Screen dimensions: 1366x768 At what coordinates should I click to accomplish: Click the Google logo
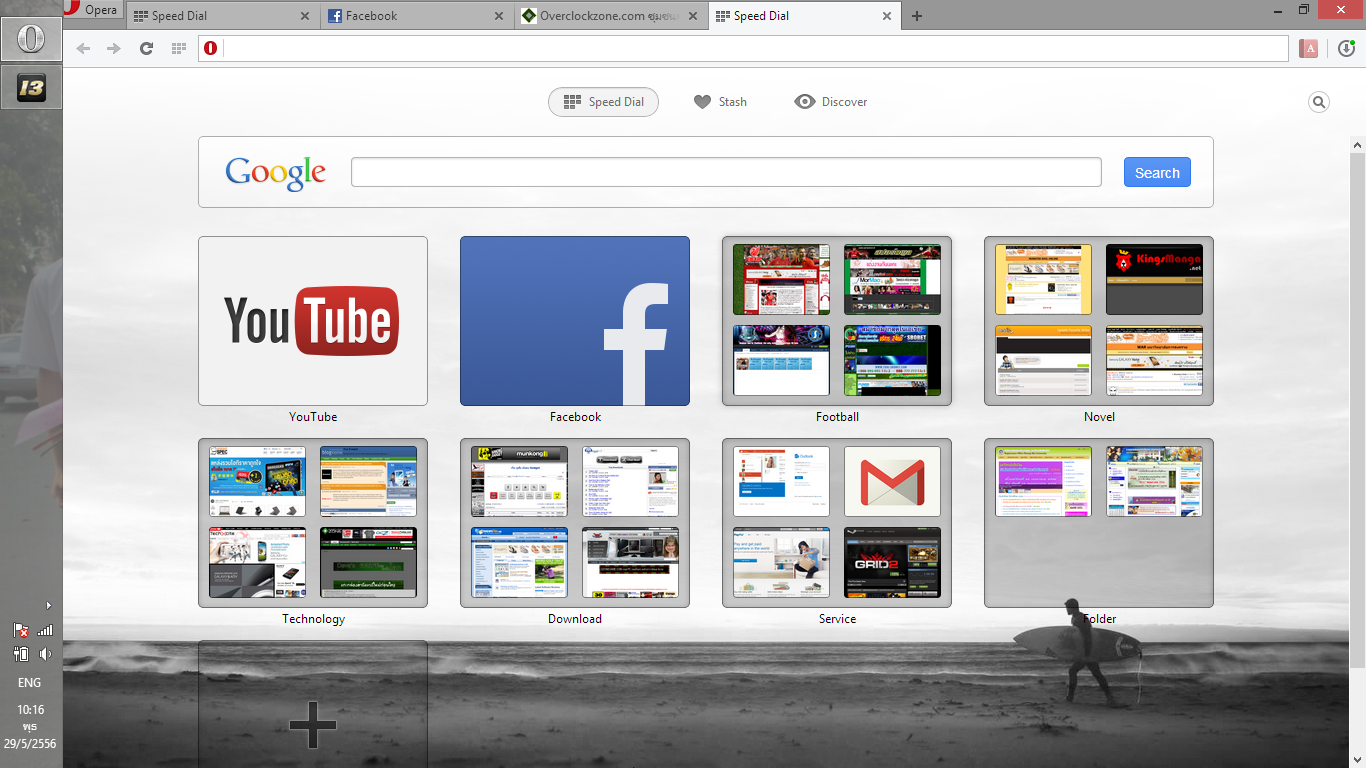coord(276,173)
